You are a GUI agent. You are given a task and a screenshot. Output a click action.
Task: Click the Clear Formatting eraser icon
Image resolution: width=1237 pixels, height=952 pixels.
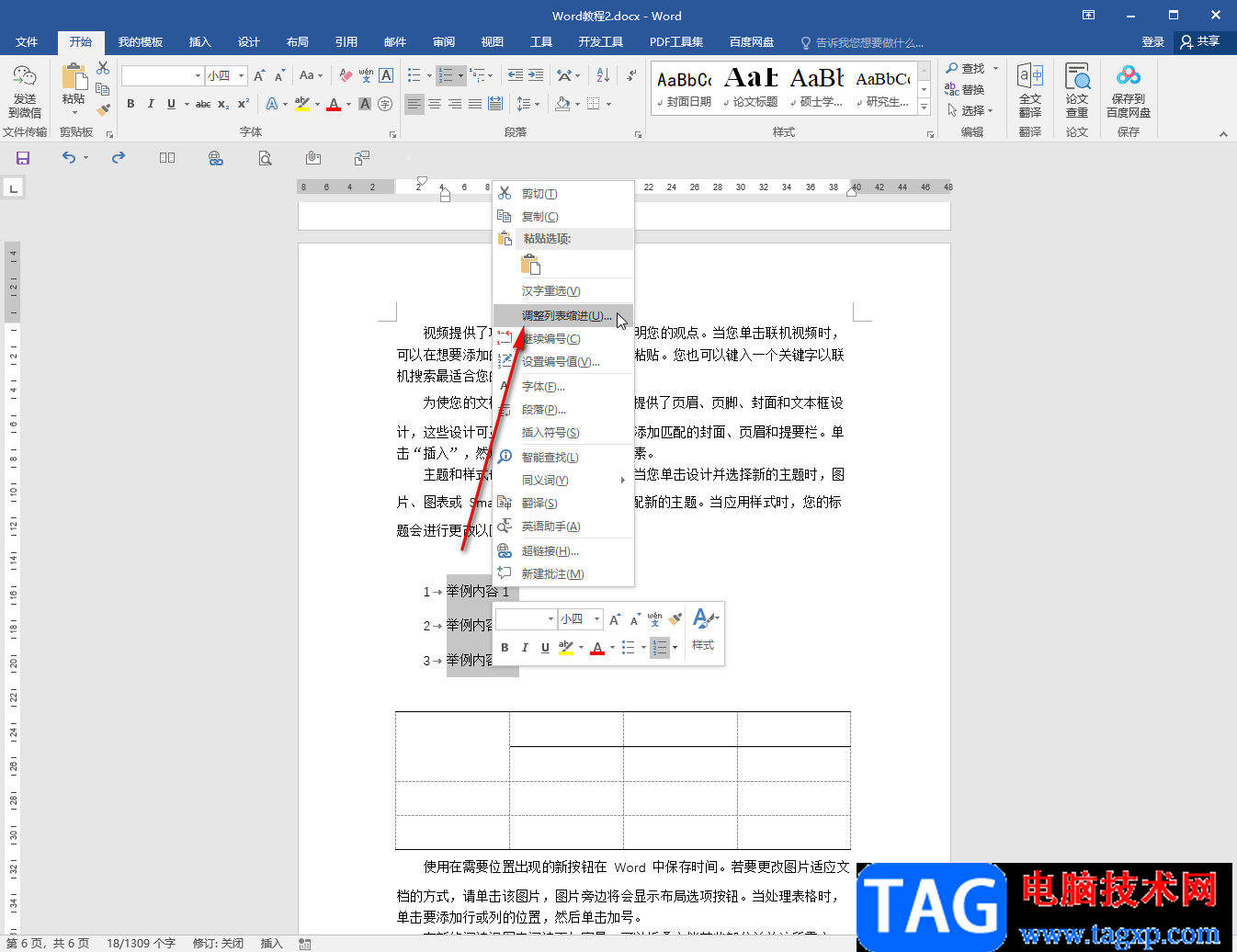pos(346,75)
